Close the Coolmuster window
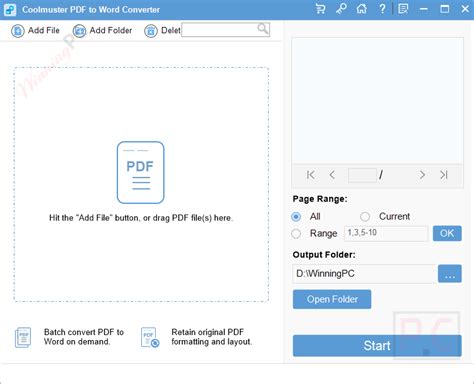The width and height of the screenshot is (474, 384). [465, 9]
